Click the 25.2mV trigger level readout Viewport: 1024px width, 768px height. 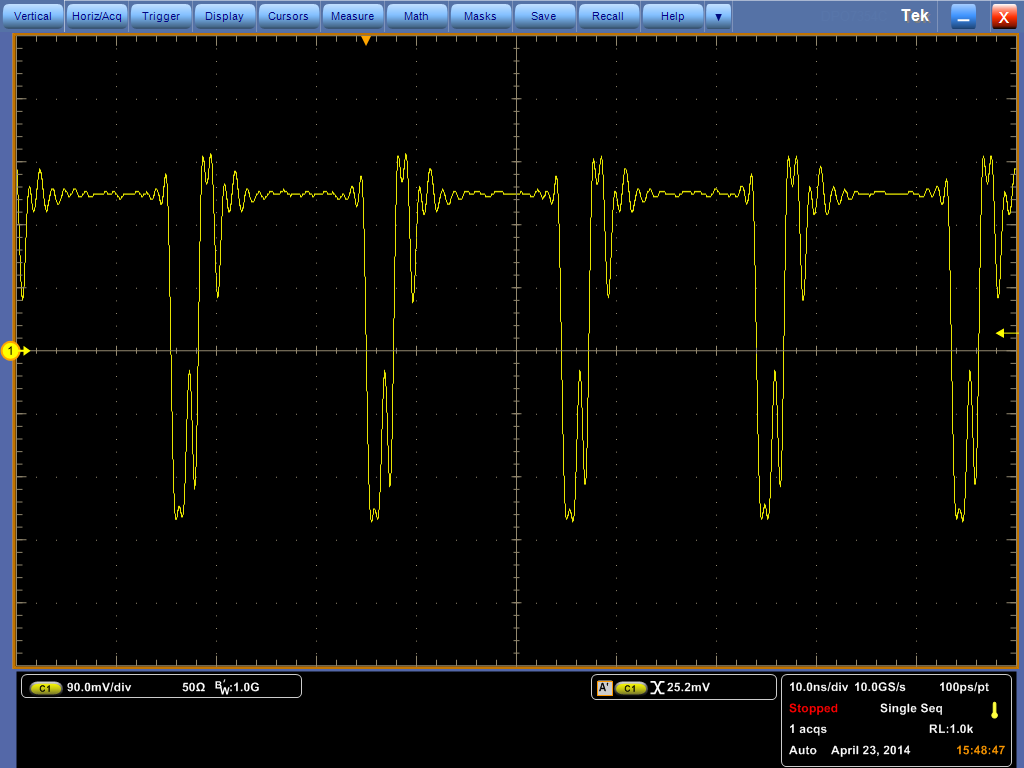[688, 687]
